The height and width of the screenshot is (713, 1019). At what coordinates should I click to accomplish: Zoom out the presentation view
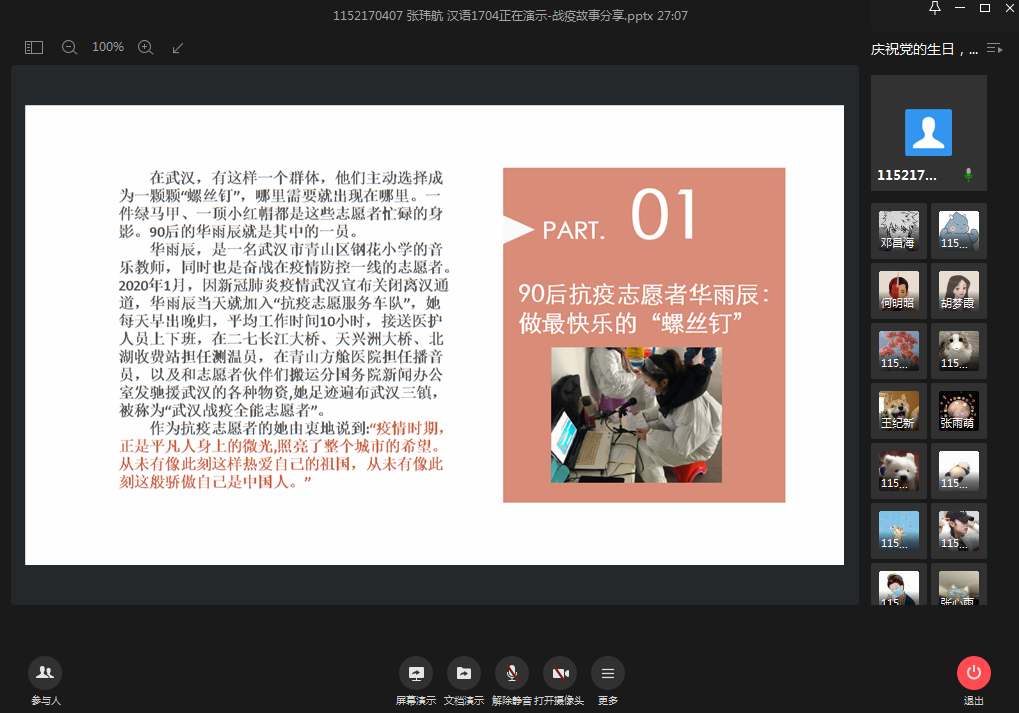tap(69, 47)
